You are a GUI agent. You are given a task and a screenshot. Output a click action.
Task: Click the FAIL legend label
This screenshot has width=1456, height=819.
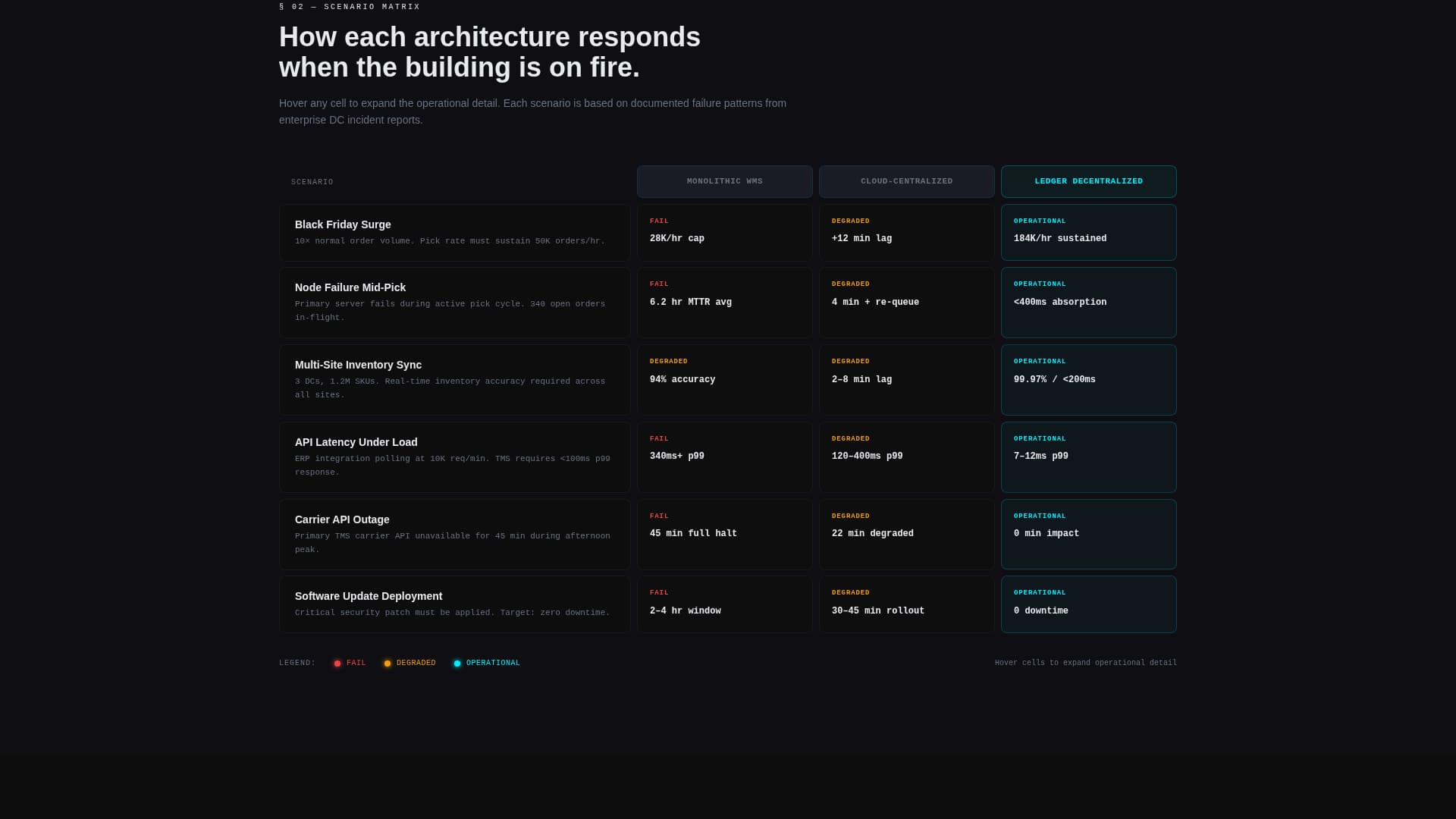pyautogui.click(x=356, y=663)
